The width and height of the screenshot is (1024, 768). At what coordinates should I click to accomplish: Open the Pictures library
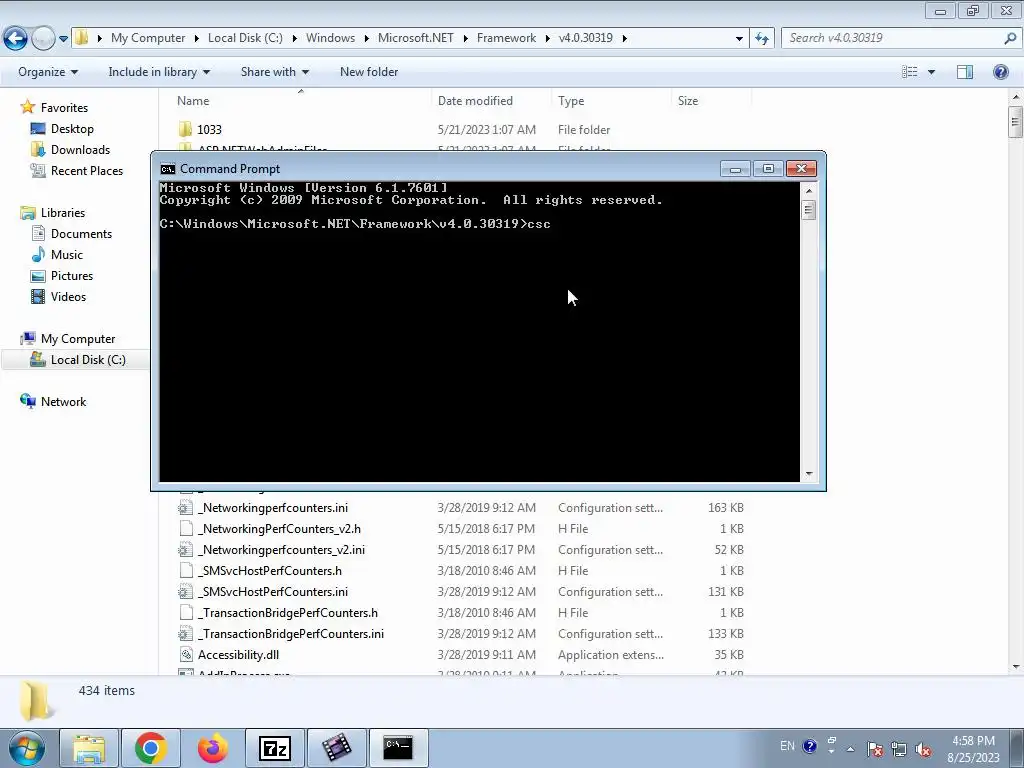click(72, 276)
